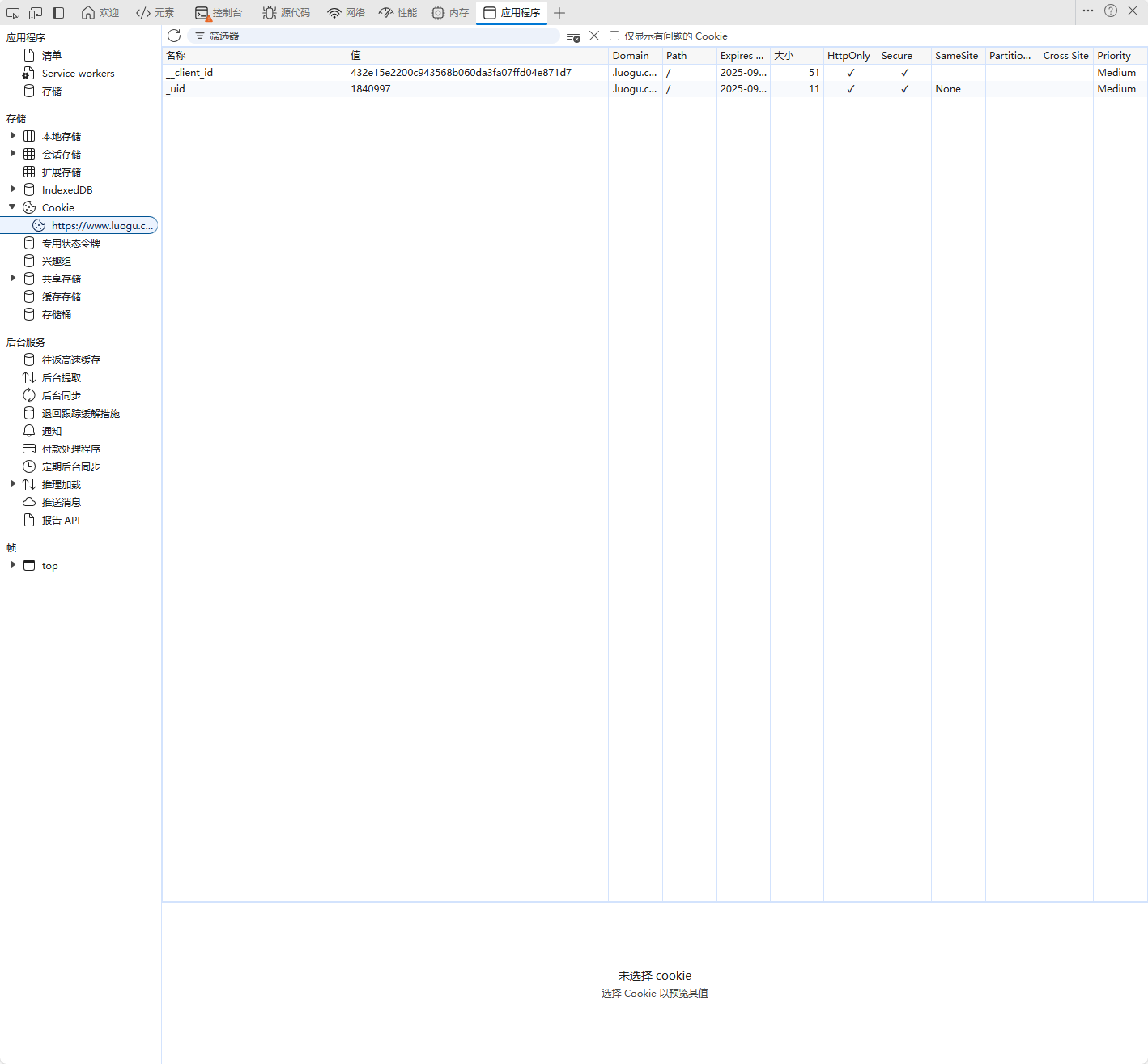This screenshot has height=1064, width=1148.
Task: Enable the show only problematic Cookie checkbox
Action: [614, 36]
